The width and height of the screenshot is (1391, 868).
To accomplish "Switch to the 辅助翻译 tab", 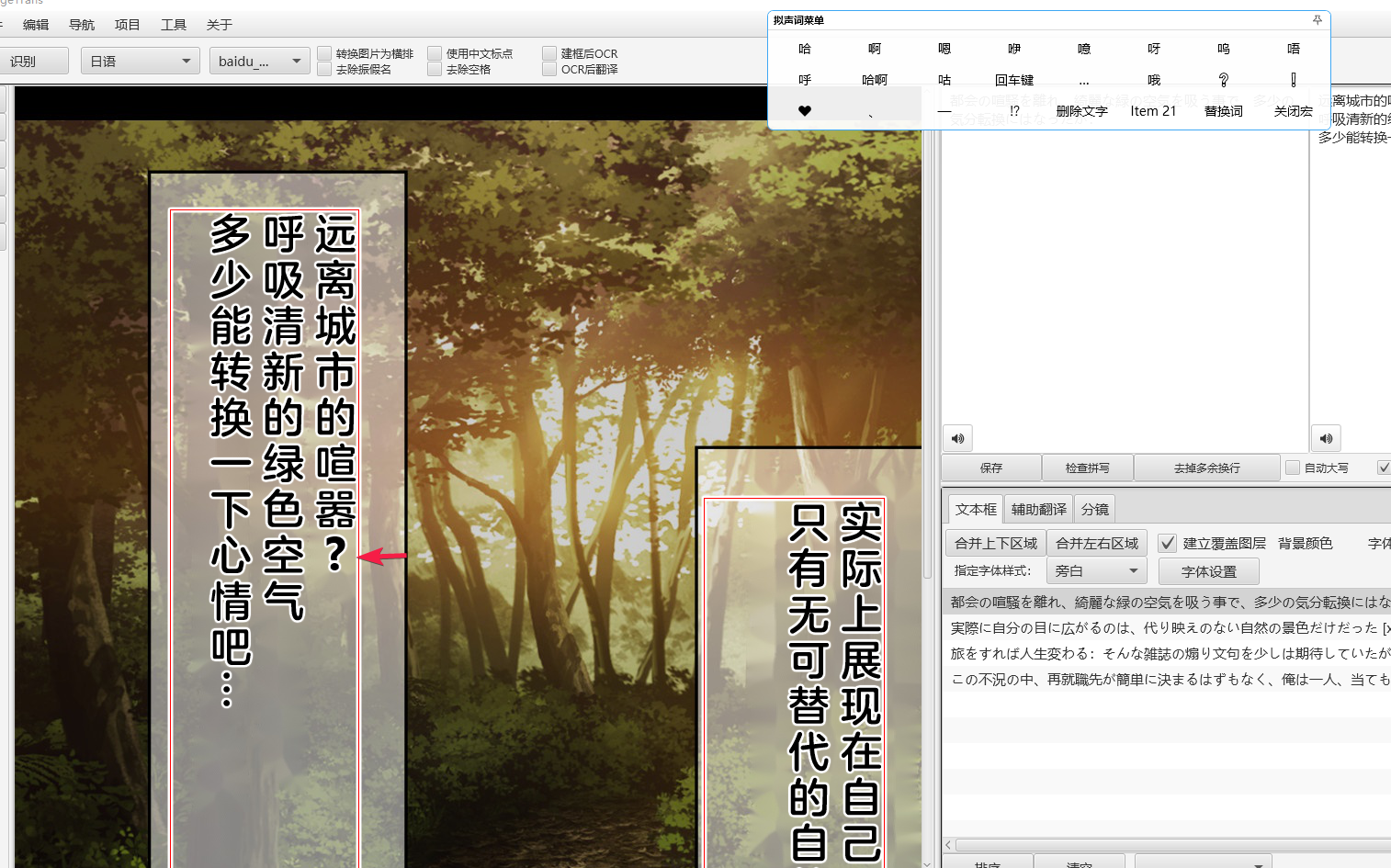I will point(1039,509).
